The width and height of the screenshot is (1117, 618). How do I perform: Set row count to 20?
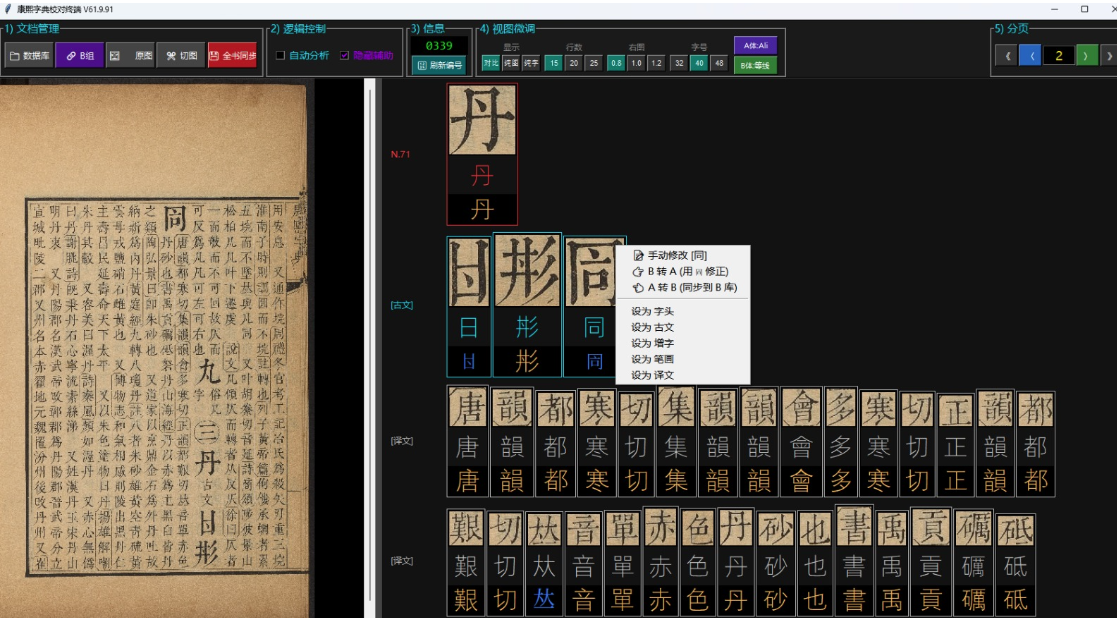574,63
